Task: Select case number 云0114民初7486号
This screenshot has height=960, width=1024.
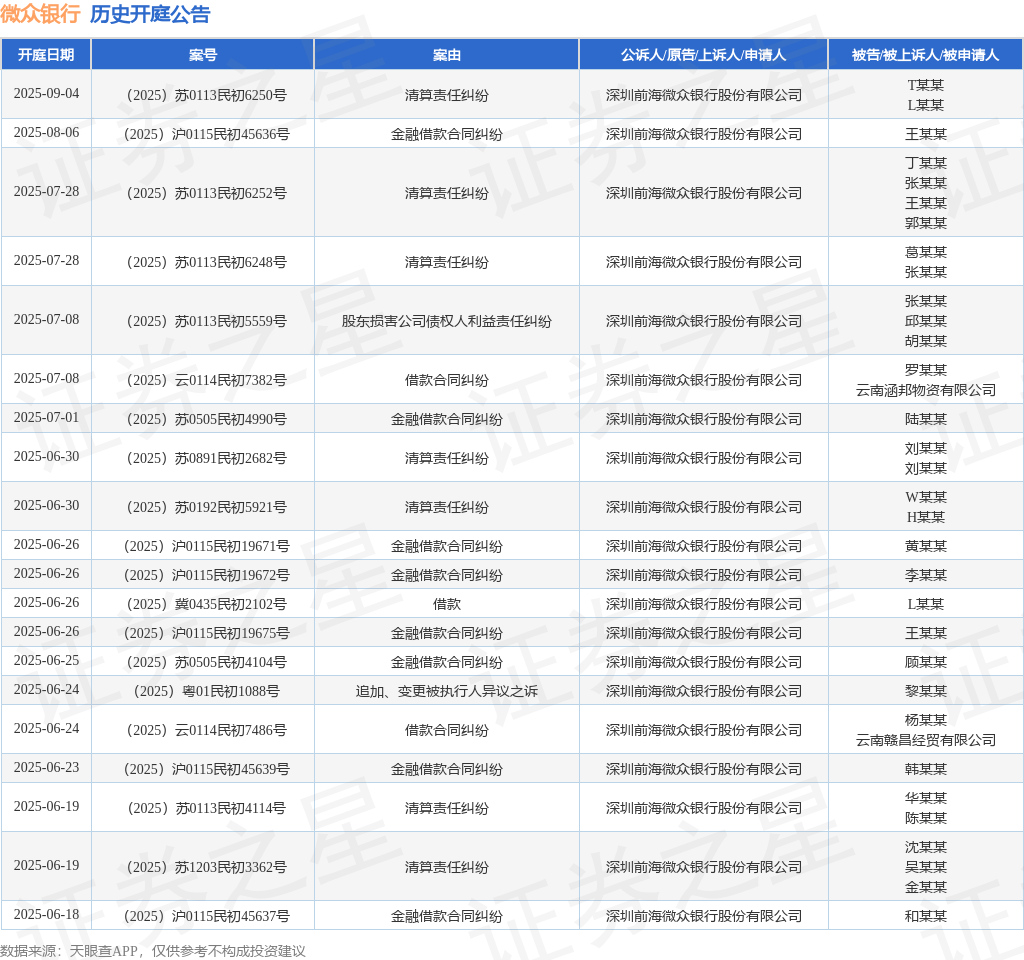Action: [206, 731]
